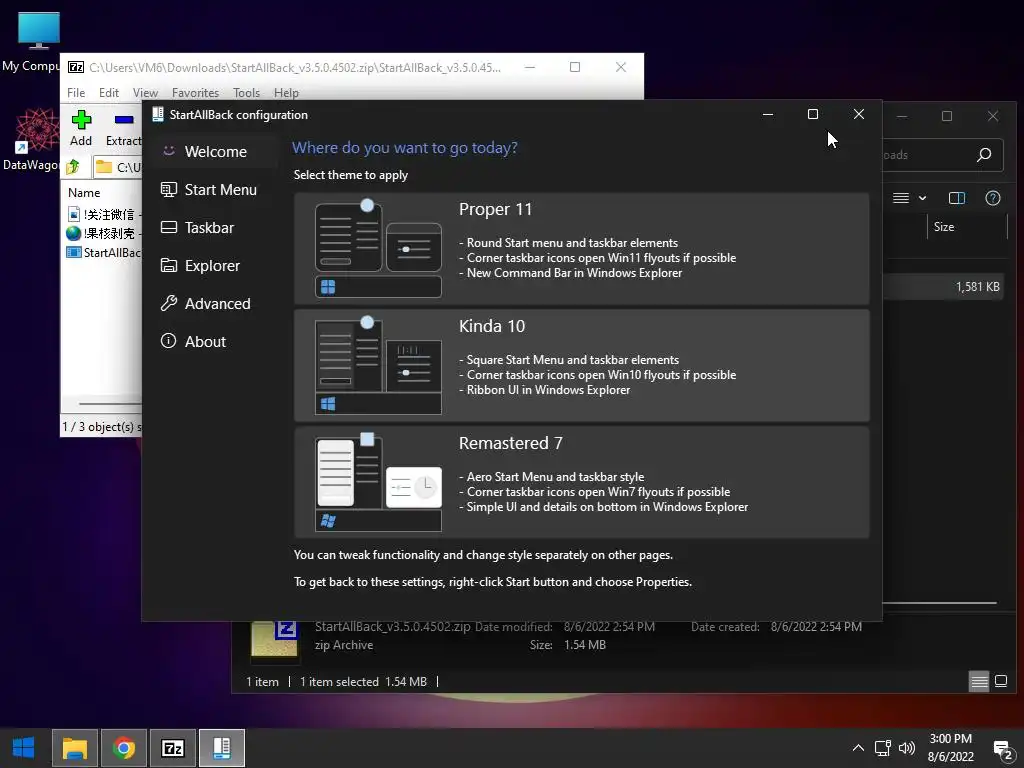Open the Tools menu in 7-Zip
Image resolution: width=1024 pixels, height=768 pixels.
click(246, 93)
